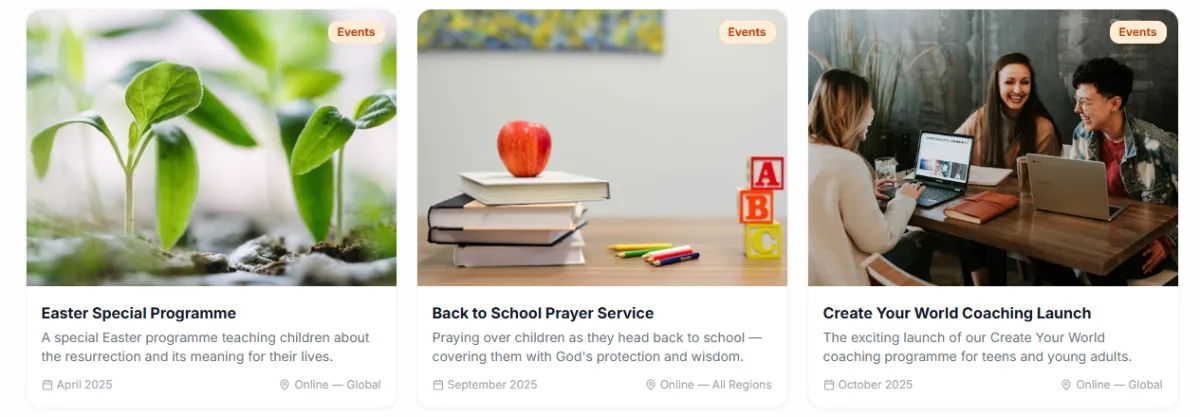Click calendar icon beside September 2025
Screen dimensions: 1200x417
click(438, 385)
